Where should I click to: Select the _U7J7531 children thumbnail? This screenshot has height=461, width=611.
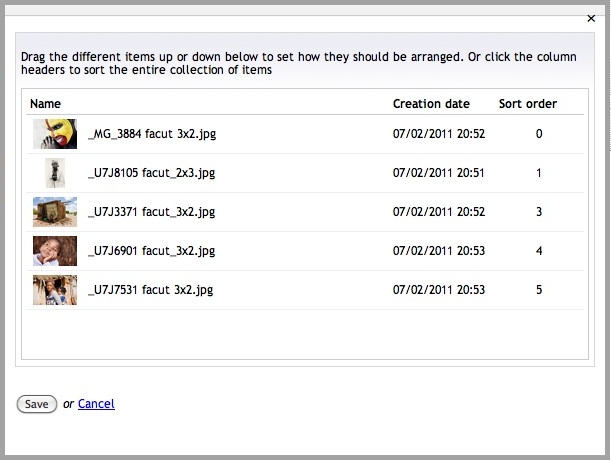55,290
